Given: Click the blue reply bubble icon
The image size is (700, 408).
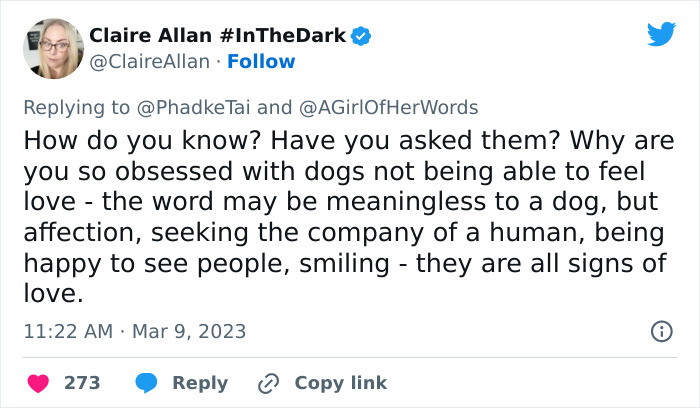Looking at the screenshot, I should (146, 383).
